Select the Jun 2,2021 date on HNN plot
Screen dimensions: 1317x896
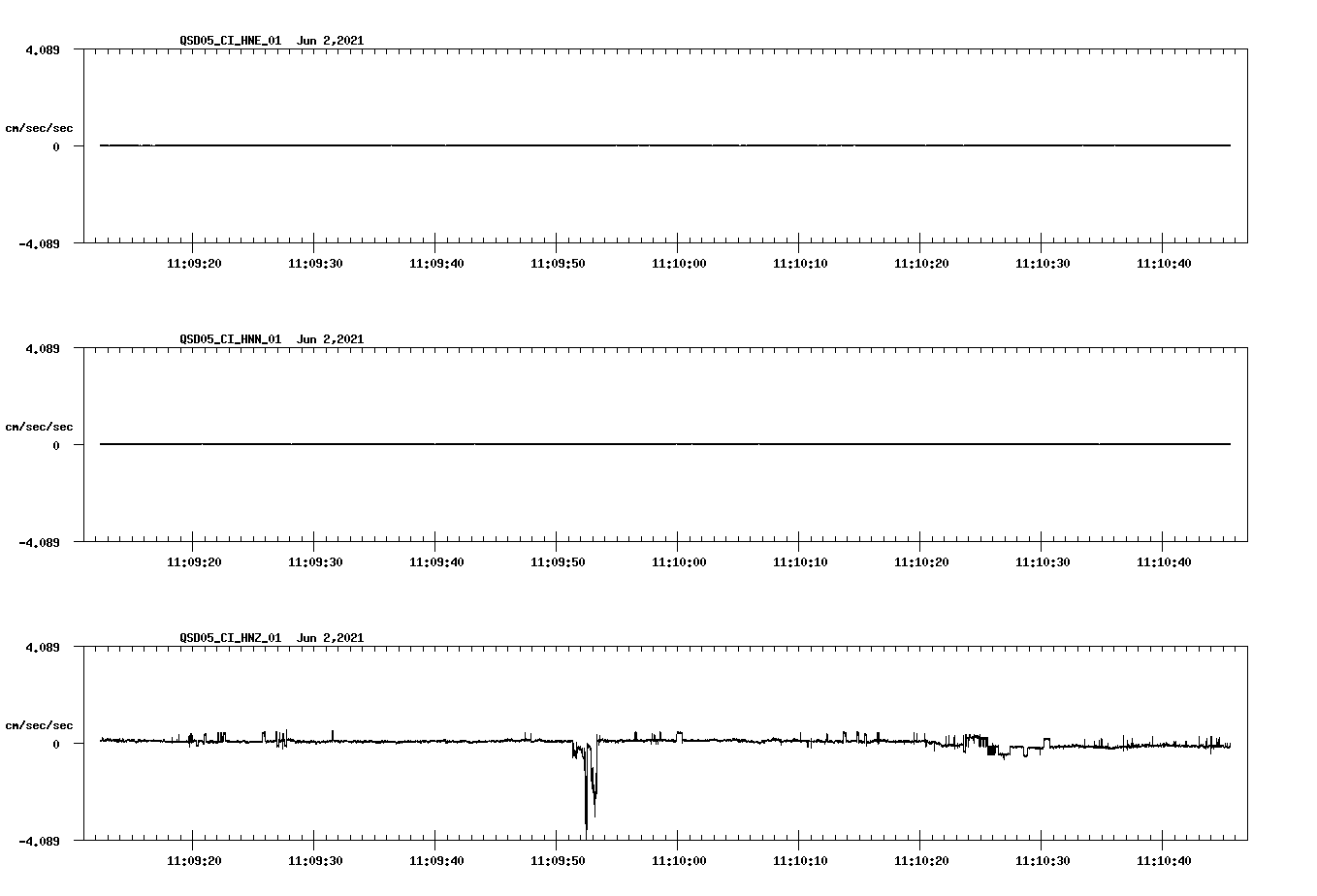point(331,339)
